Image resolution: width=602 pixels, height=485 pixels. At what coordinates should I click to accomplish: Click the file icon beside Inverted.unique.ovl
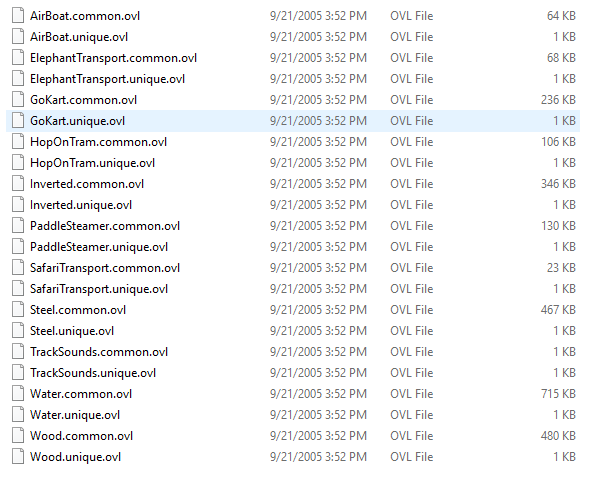pos(18,205)
